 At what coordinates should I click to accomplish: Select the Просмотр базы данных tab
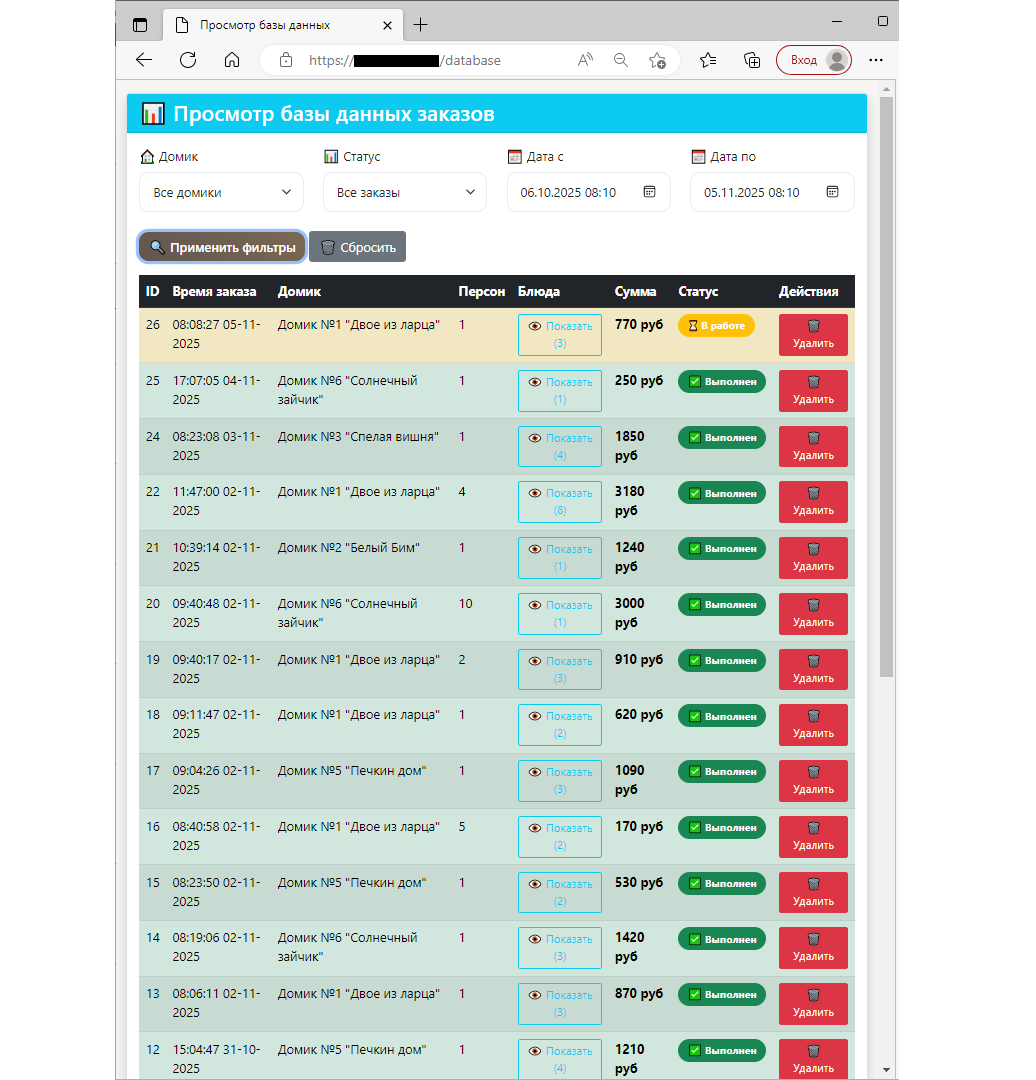pos(282,25)
